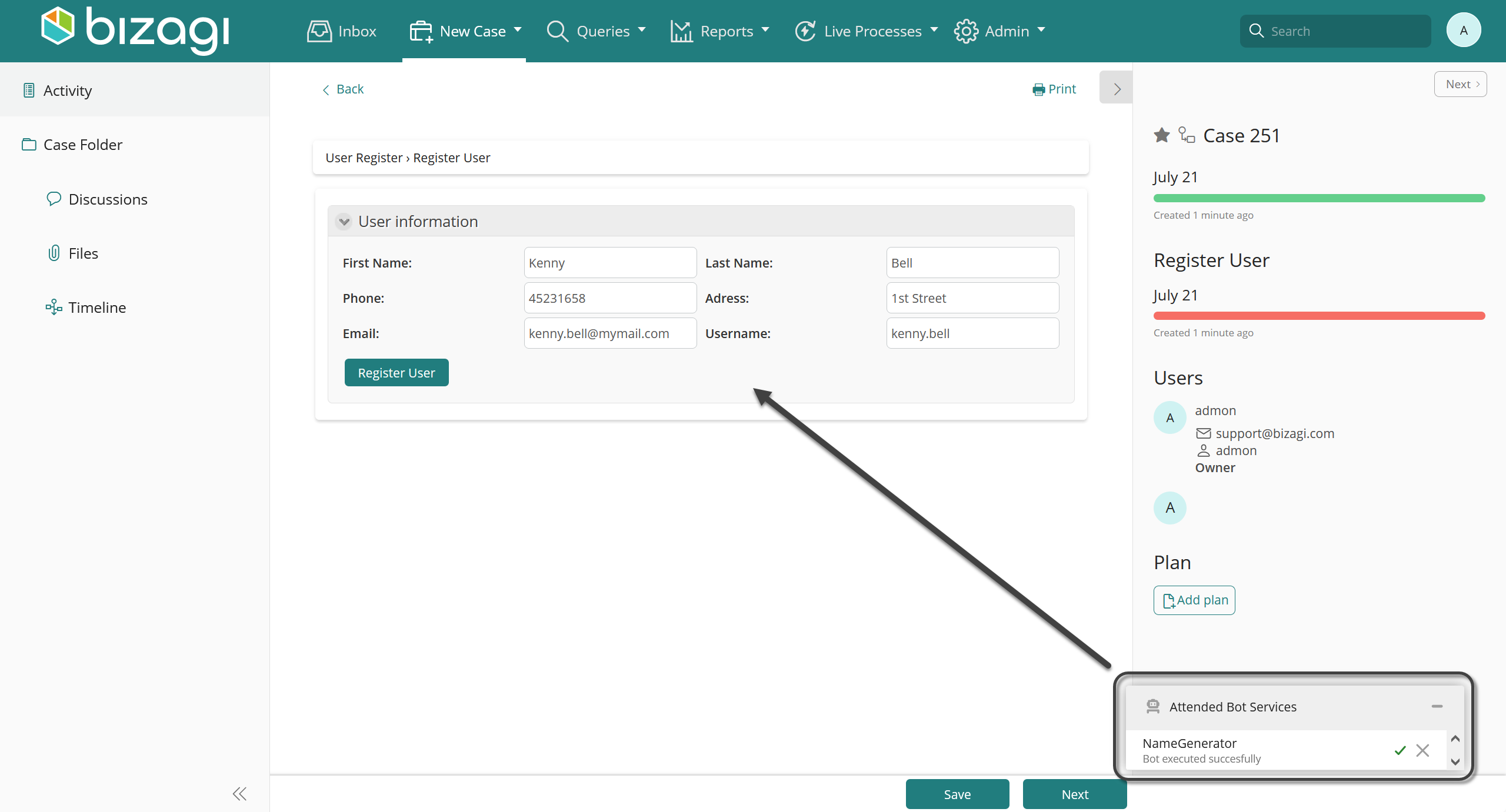Click the Timeline sidebar icon
Image resolution: width=1506 pixels, height=812 pixels.
coord(53,307)
